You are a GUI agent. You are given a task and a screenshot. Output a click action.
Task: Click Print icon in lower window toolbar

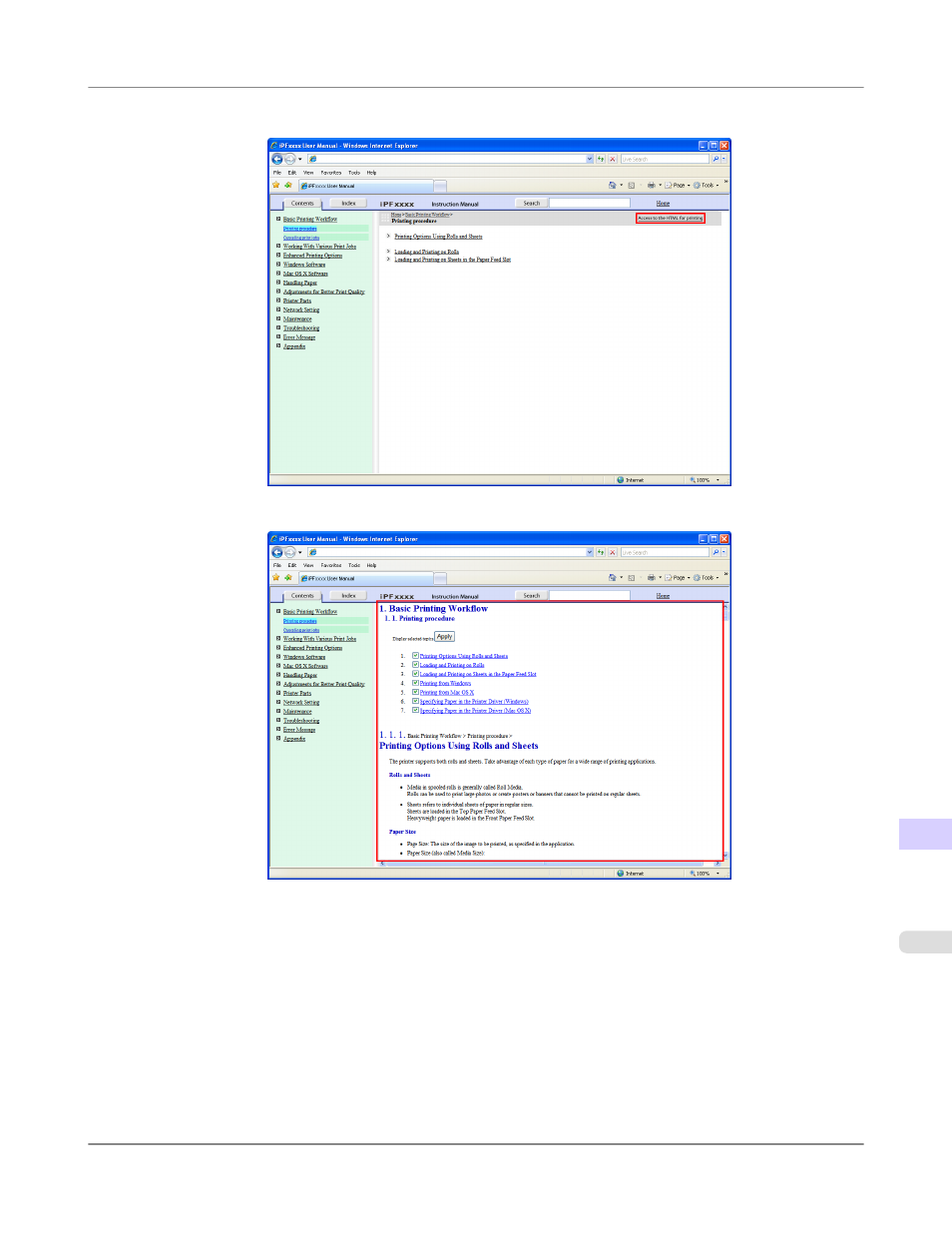click(x=651, y=577)
